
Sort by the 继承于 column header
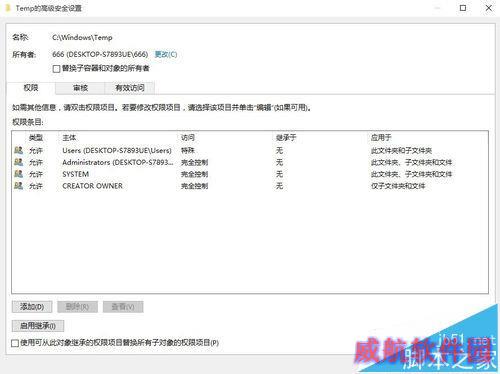[286, 138]
